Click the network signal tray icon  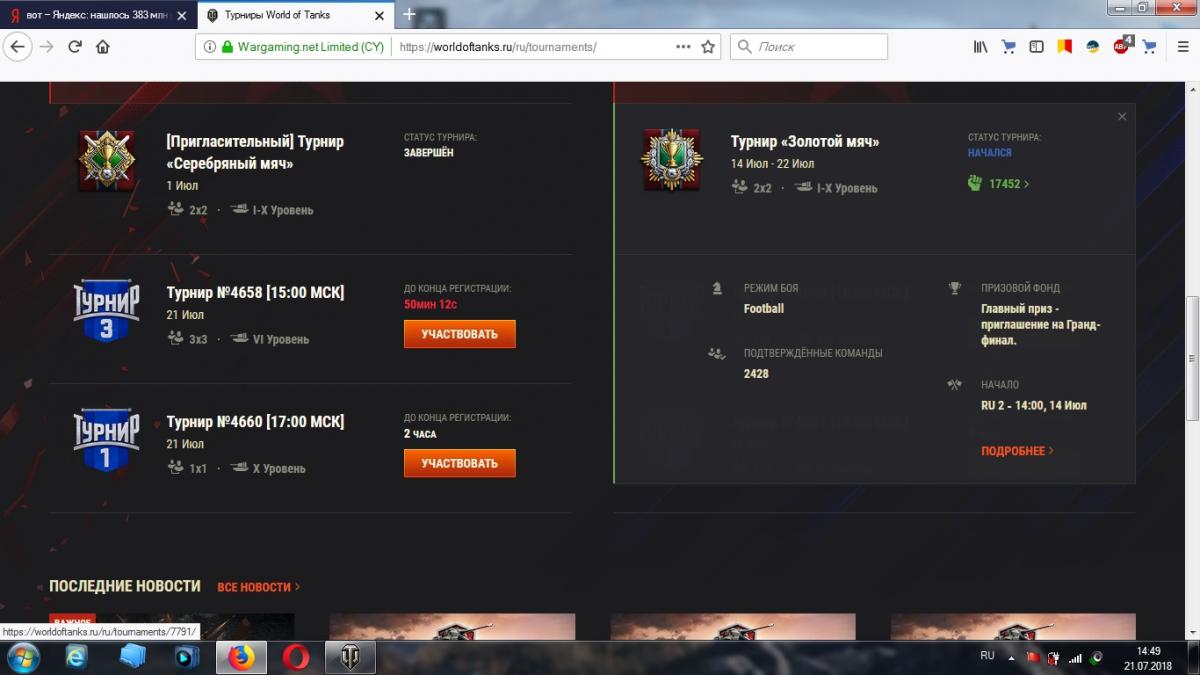click(x=1076, y=657)
